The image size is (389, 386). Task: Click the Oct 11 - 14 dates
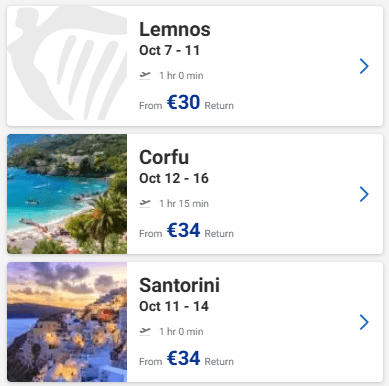tap(174, 307)
